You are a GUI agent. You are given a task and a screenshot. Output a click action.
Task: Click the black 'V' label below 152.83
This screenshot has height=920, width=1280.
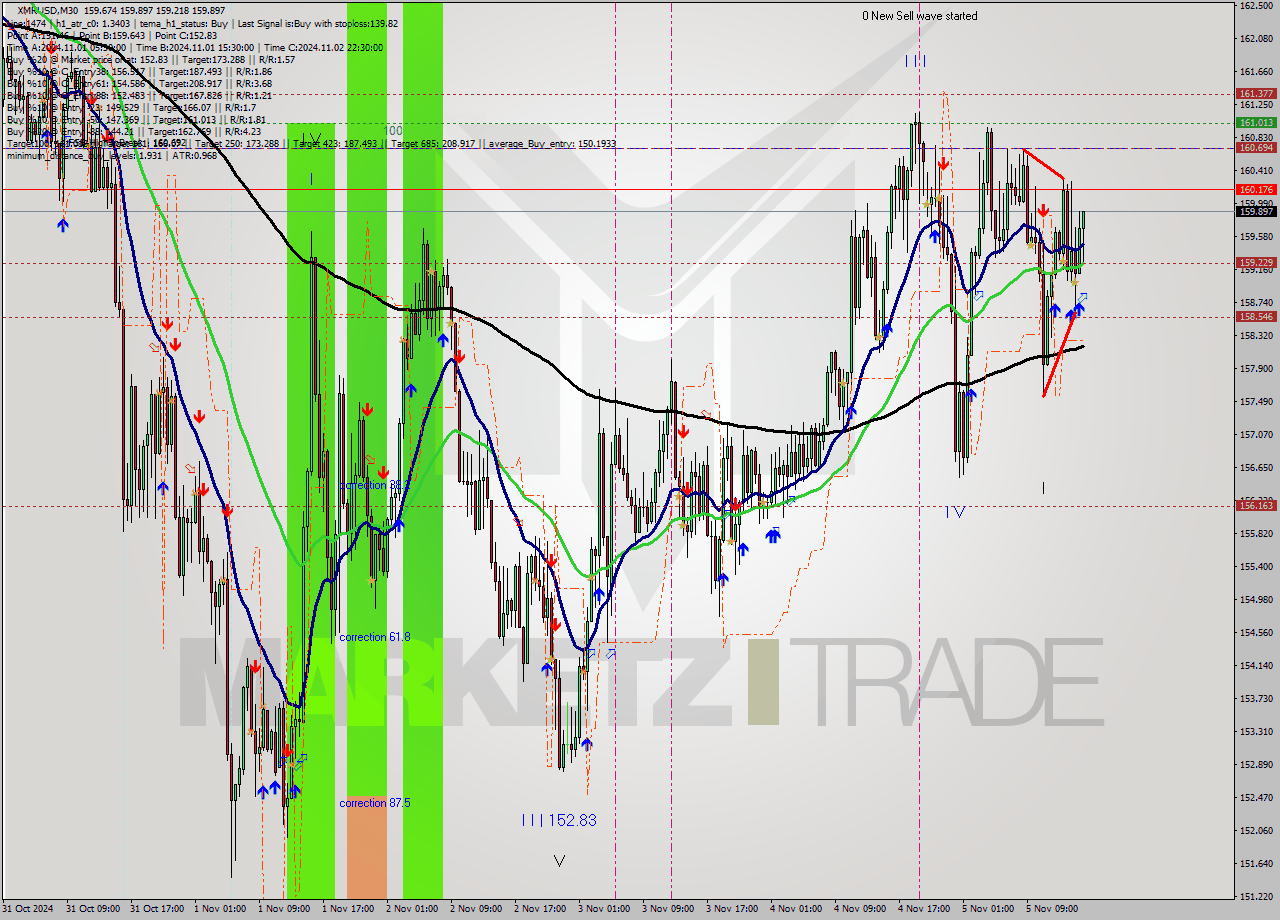tap(559, 861)
